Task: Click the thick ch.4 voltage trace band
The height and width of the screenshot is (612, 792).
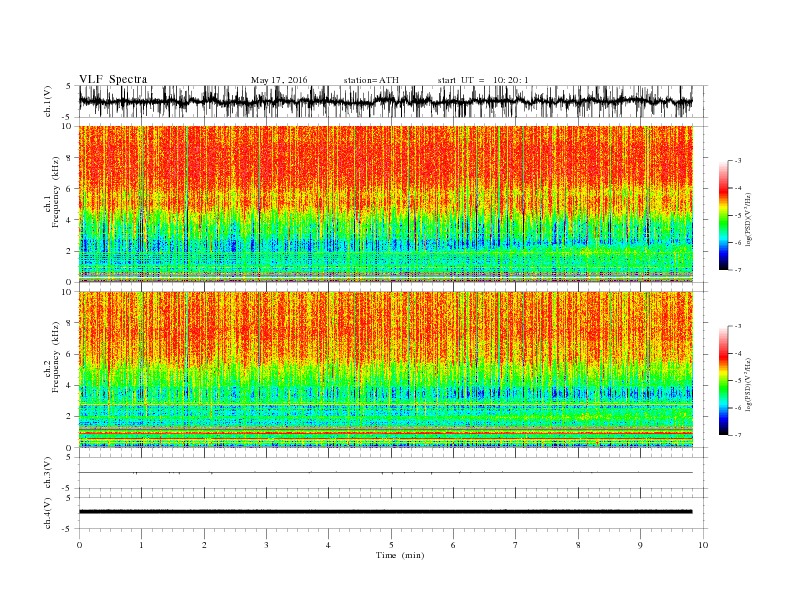Action: [385, 512]
